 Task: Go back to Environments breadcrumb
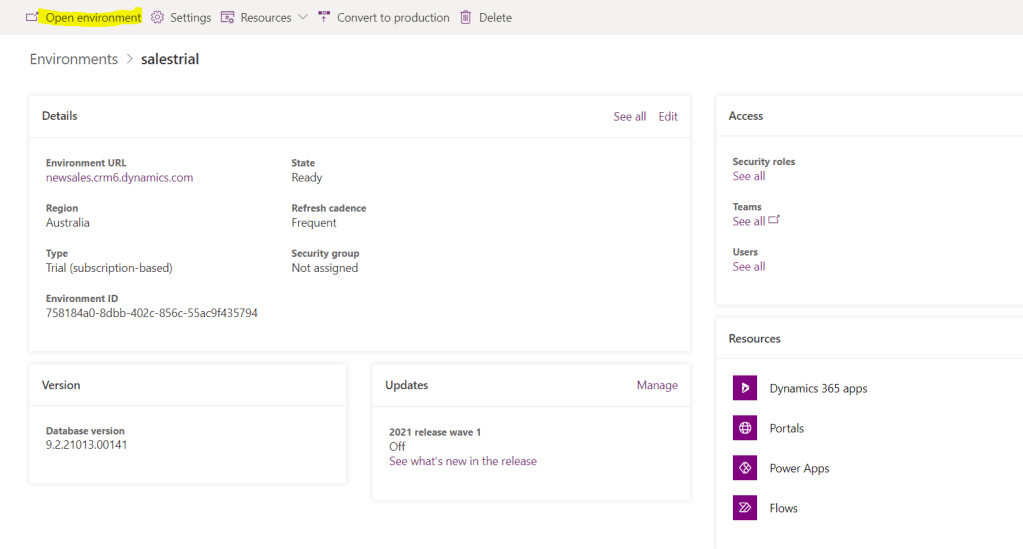click(74, 59)
